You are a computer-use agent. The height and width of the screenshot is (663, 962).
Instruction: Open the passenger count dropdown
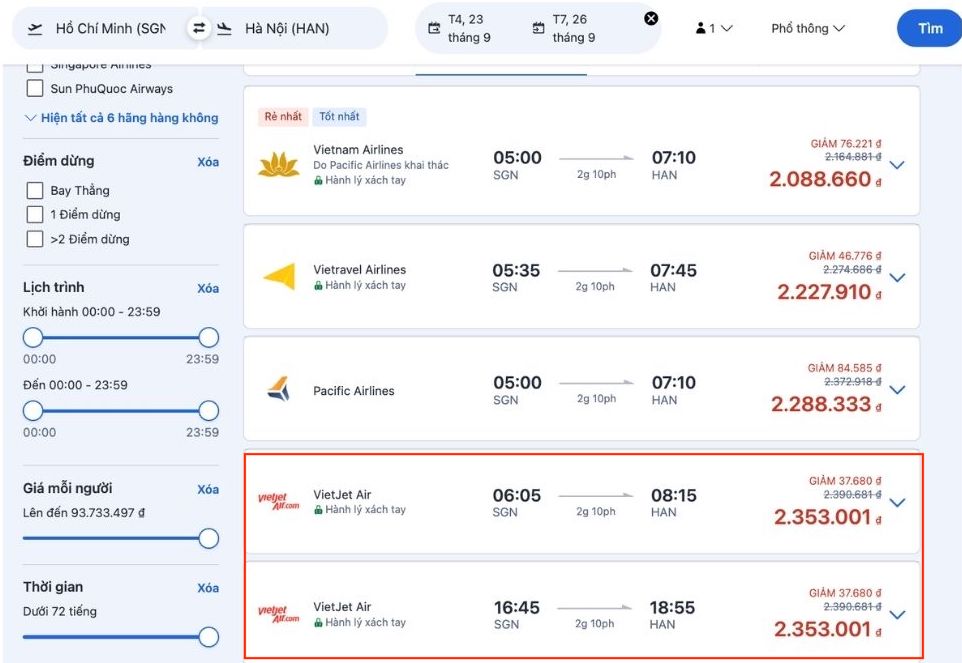[x=714, y=28]
